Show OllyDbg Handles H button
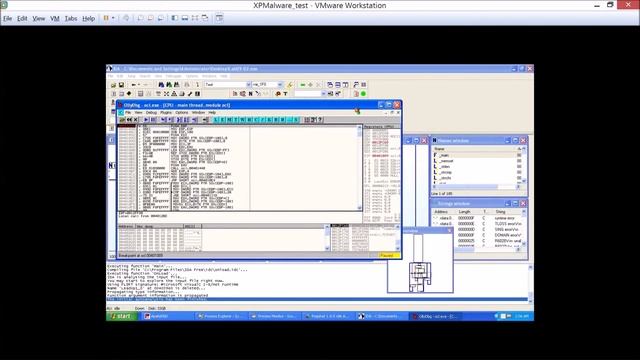This screenshot has width=640, height=360. [249, 120]
